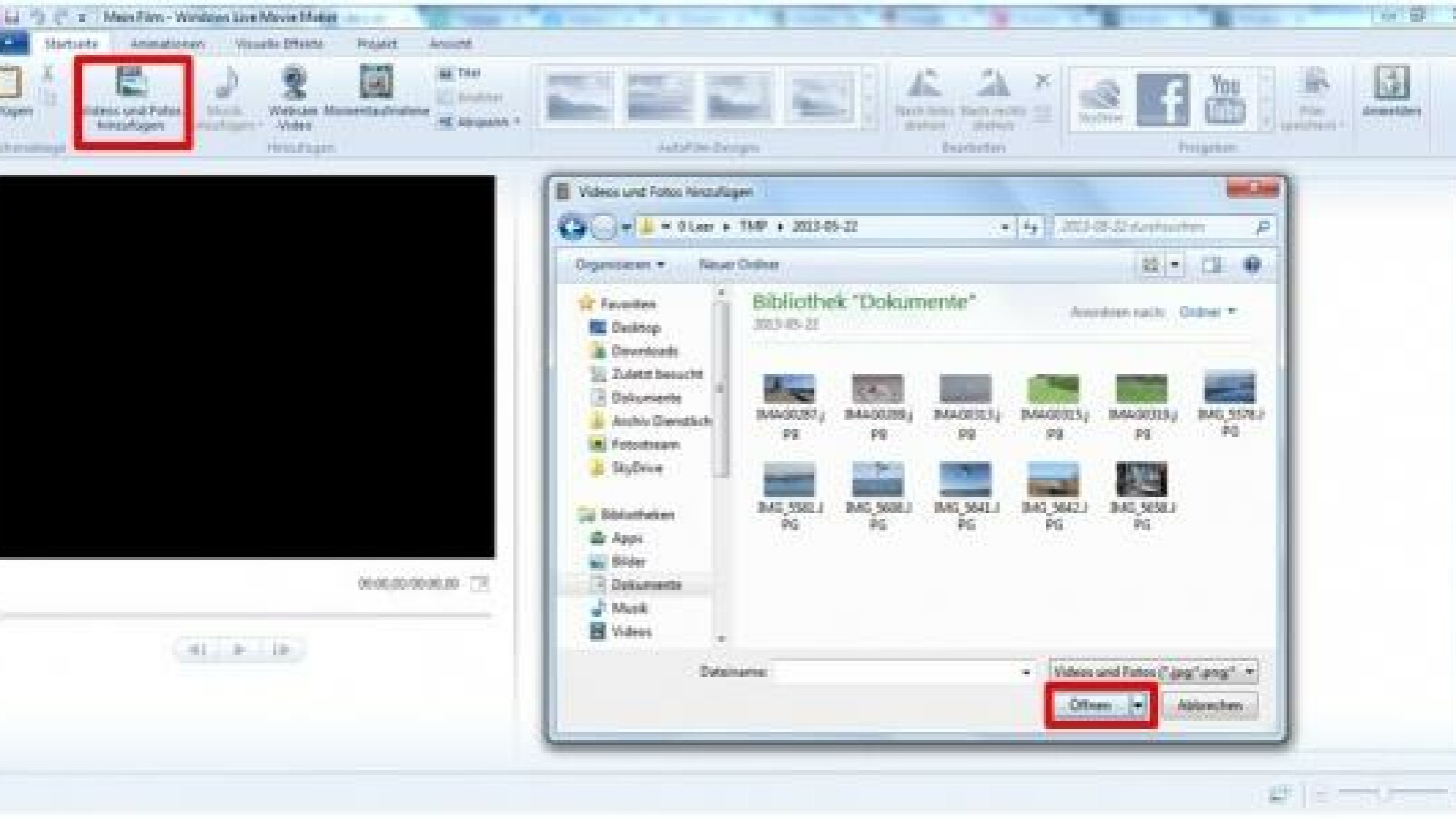Open the Projekt ribbon tab
The image size is (1456, 819).
click(377, 44)
